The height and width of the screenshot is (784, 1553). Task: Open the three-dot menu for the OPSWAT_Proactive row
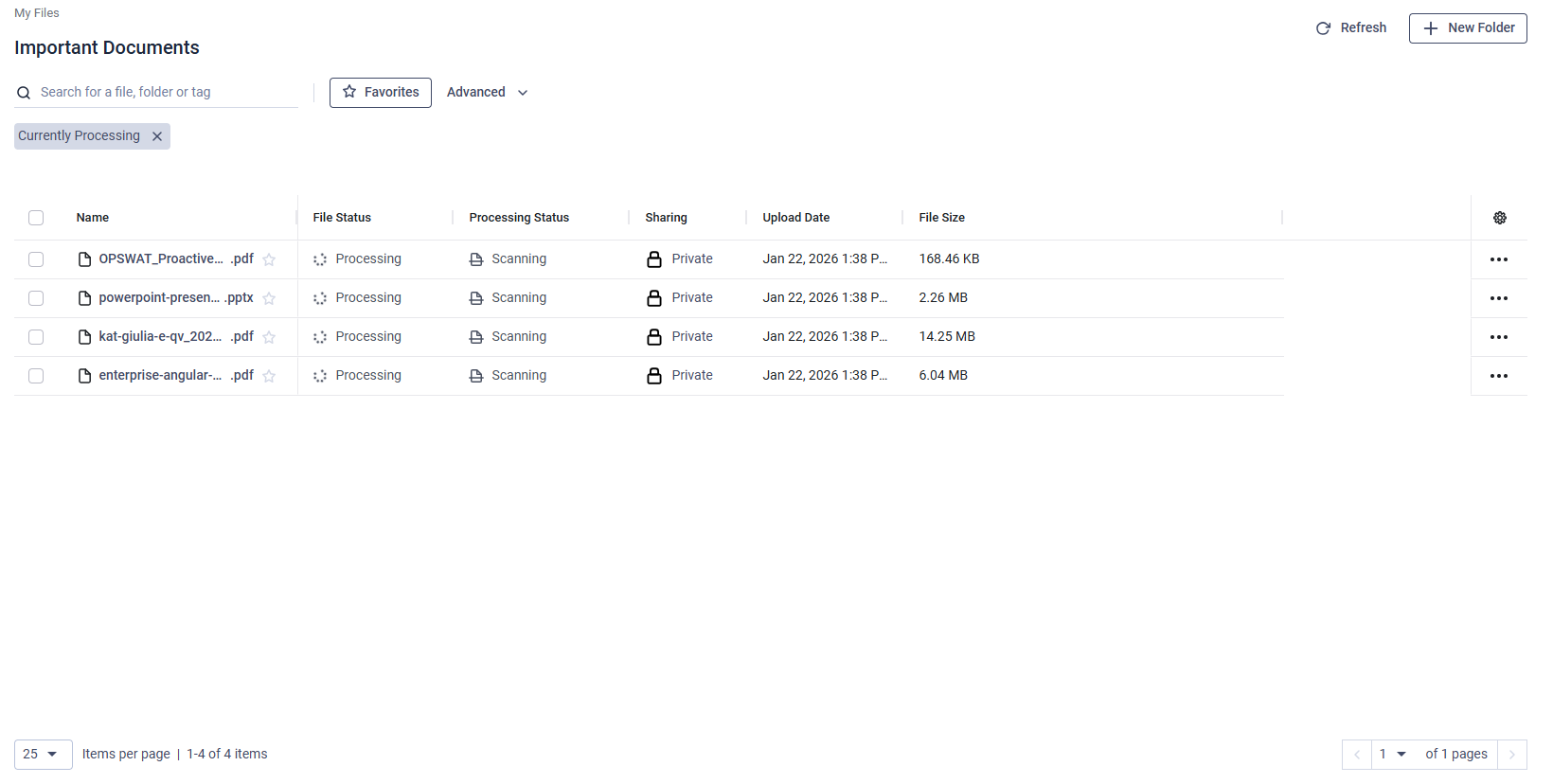point(1498,259)
